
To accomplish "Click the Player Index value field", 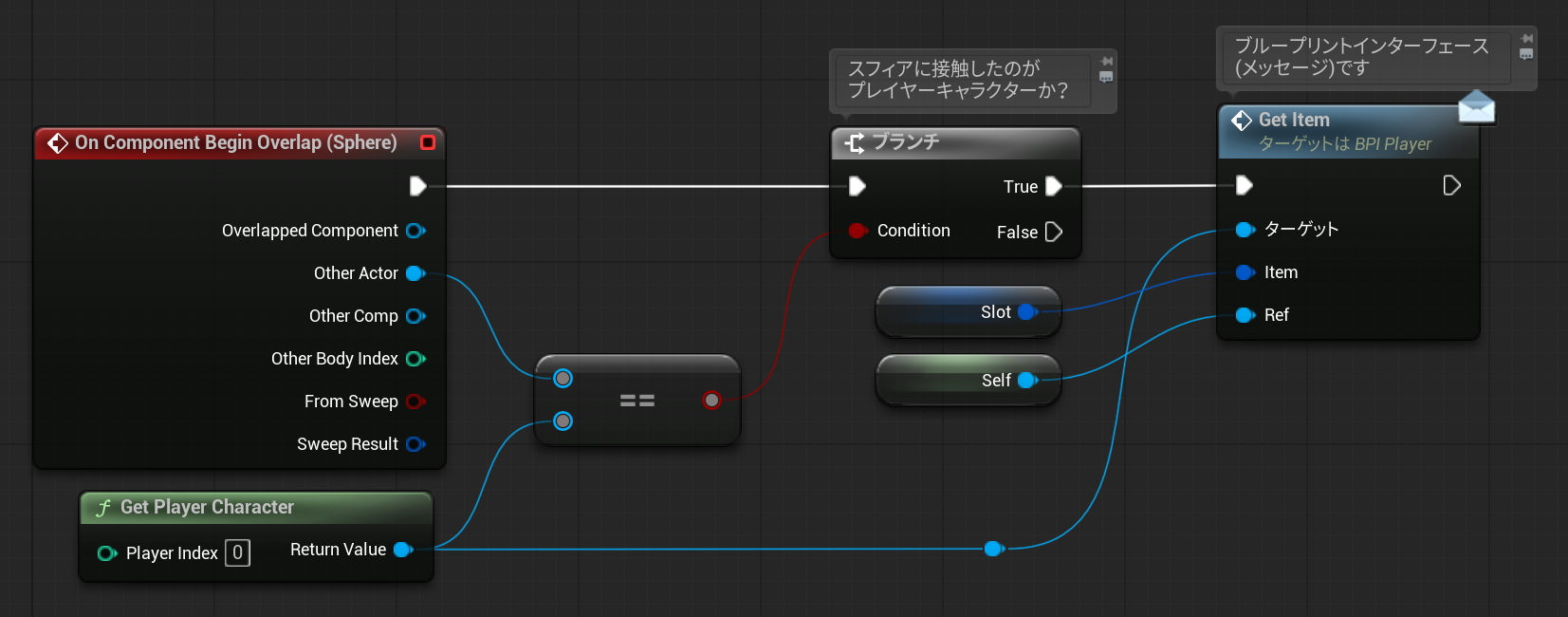I will coord(237,552).
